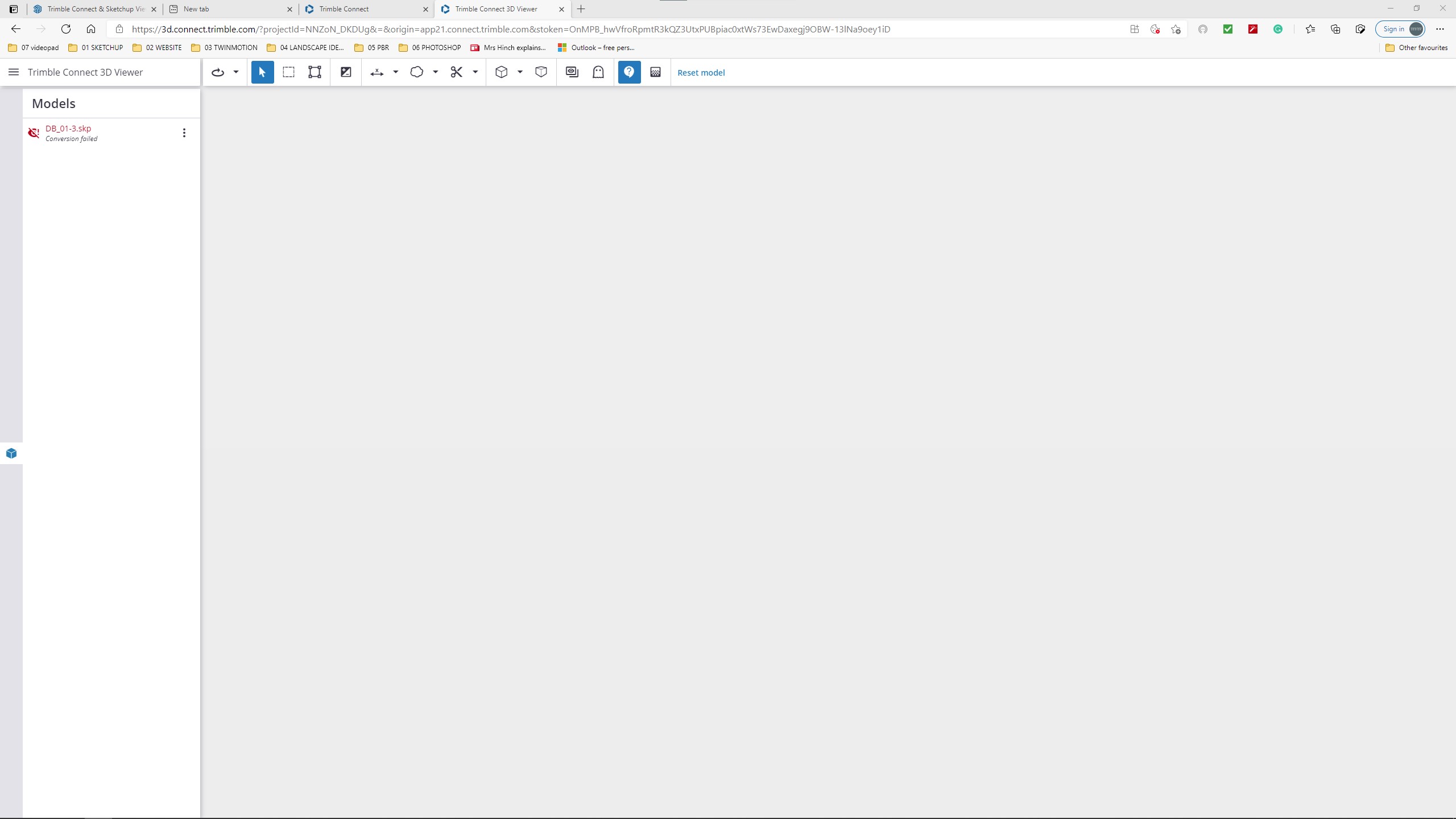Open the 05 PBR bookmarks folder
The width and height of the screenshot is (1456, 819).
(x=372, y=48)
